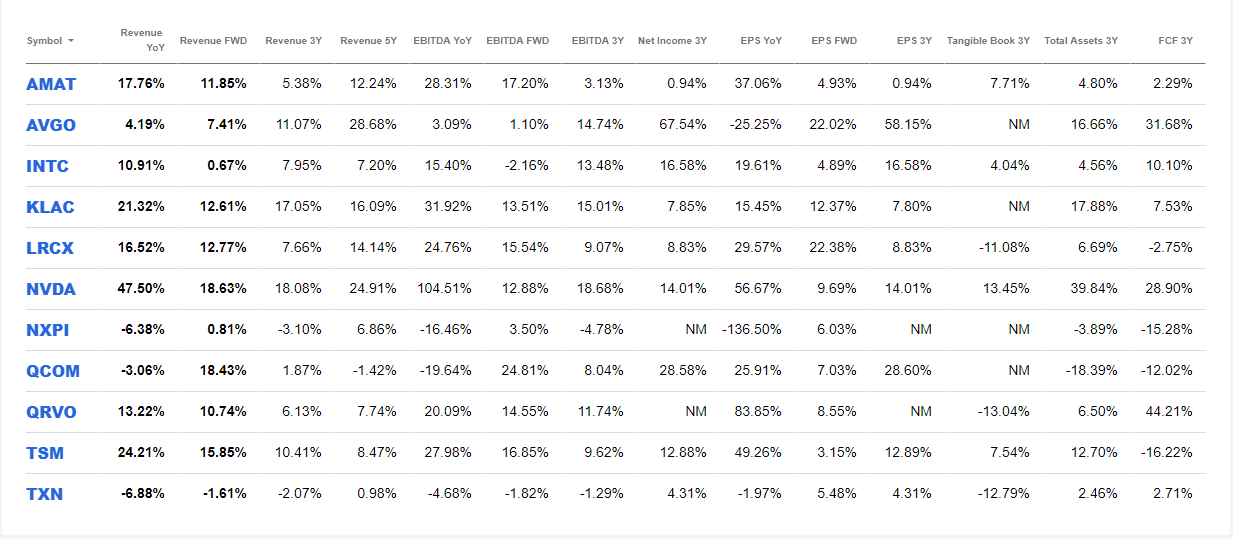Sort table by Net Income 3Y
The width and height of the screenshot is (1233, 539).
coord(672,41)
